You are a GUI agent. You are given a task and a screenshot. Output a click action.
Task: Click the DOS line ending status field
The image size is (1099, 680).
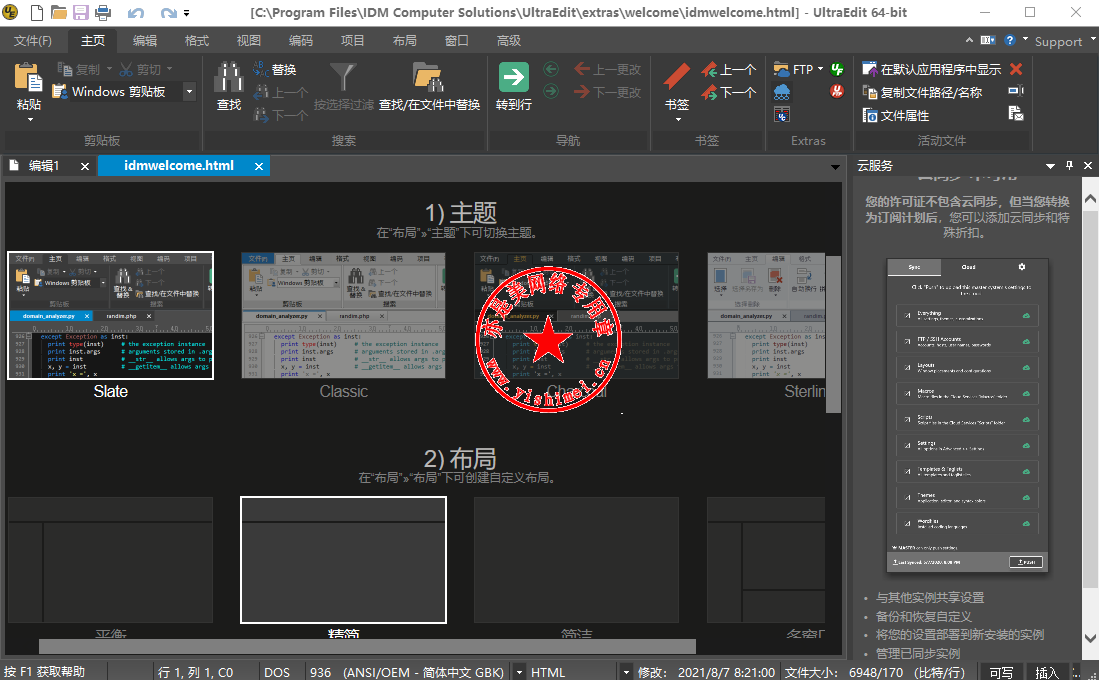[x=277, y=672]
